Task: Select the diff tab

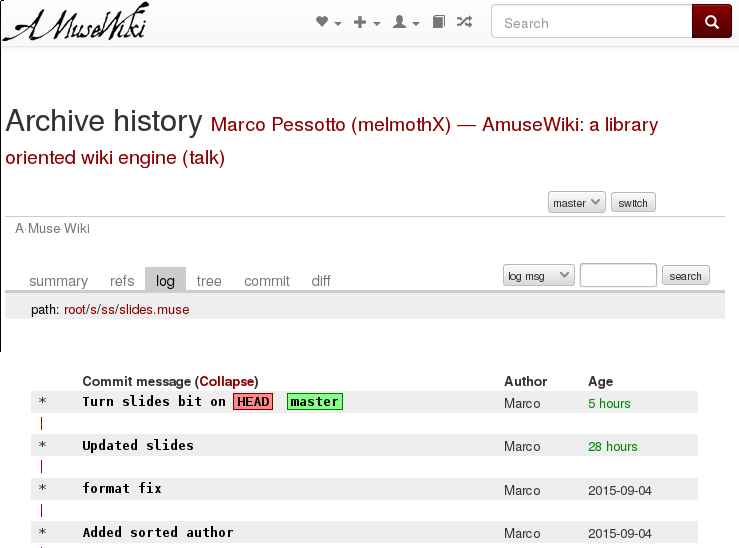Action: point(321,281)
